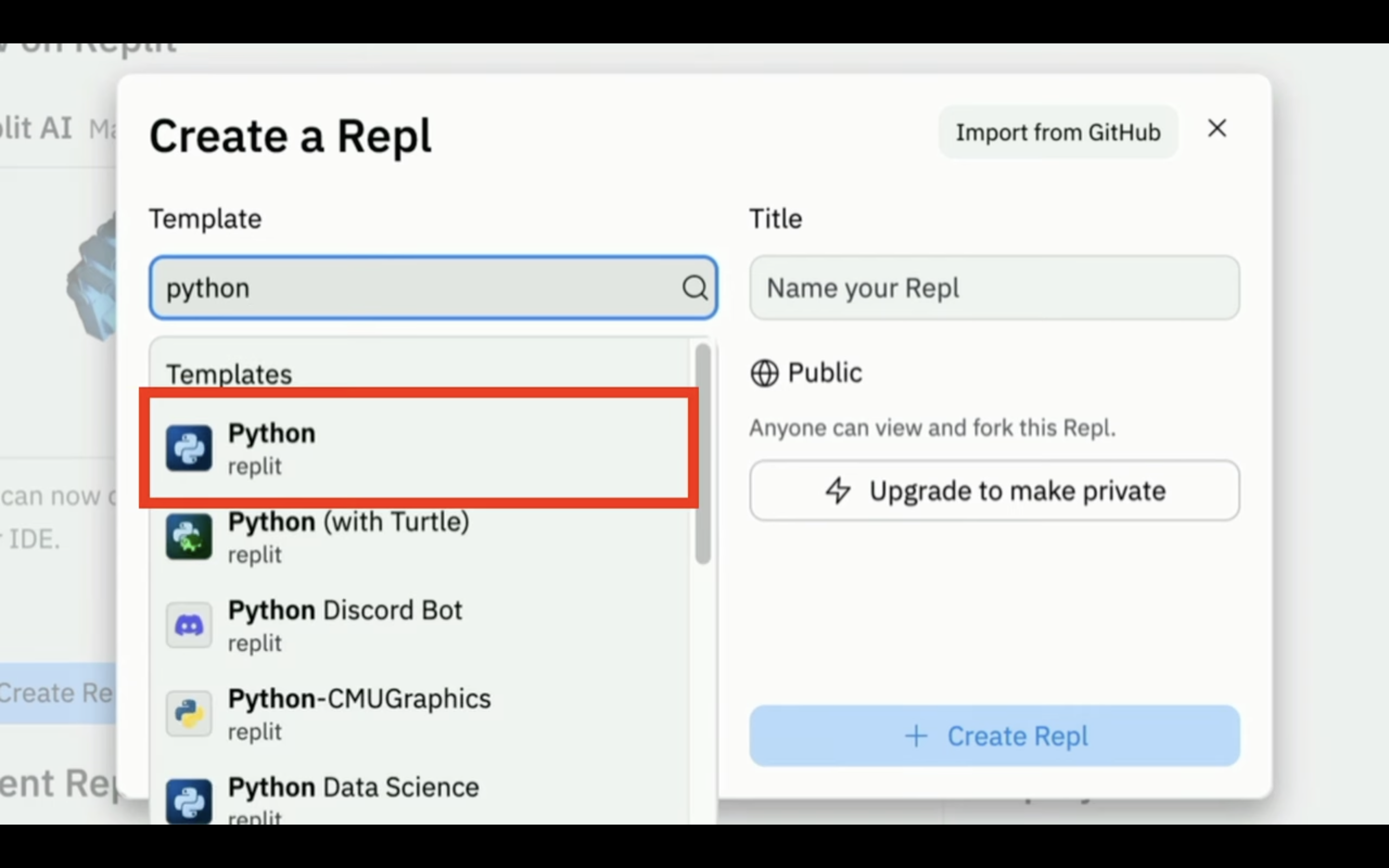Click the templates list scrollbar
This screenshot has height=868, width=1389.
pos(703,453)
